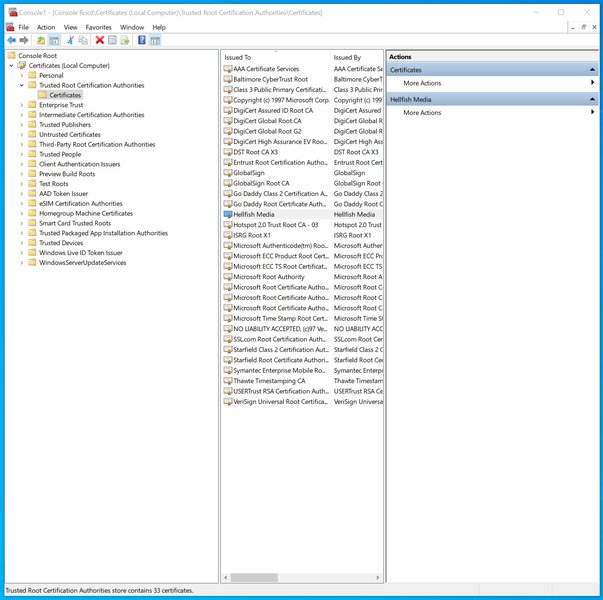This screenshot has height=600, width=603.
Task: Click the Back arrow in the toolbar
Action: 12,40
